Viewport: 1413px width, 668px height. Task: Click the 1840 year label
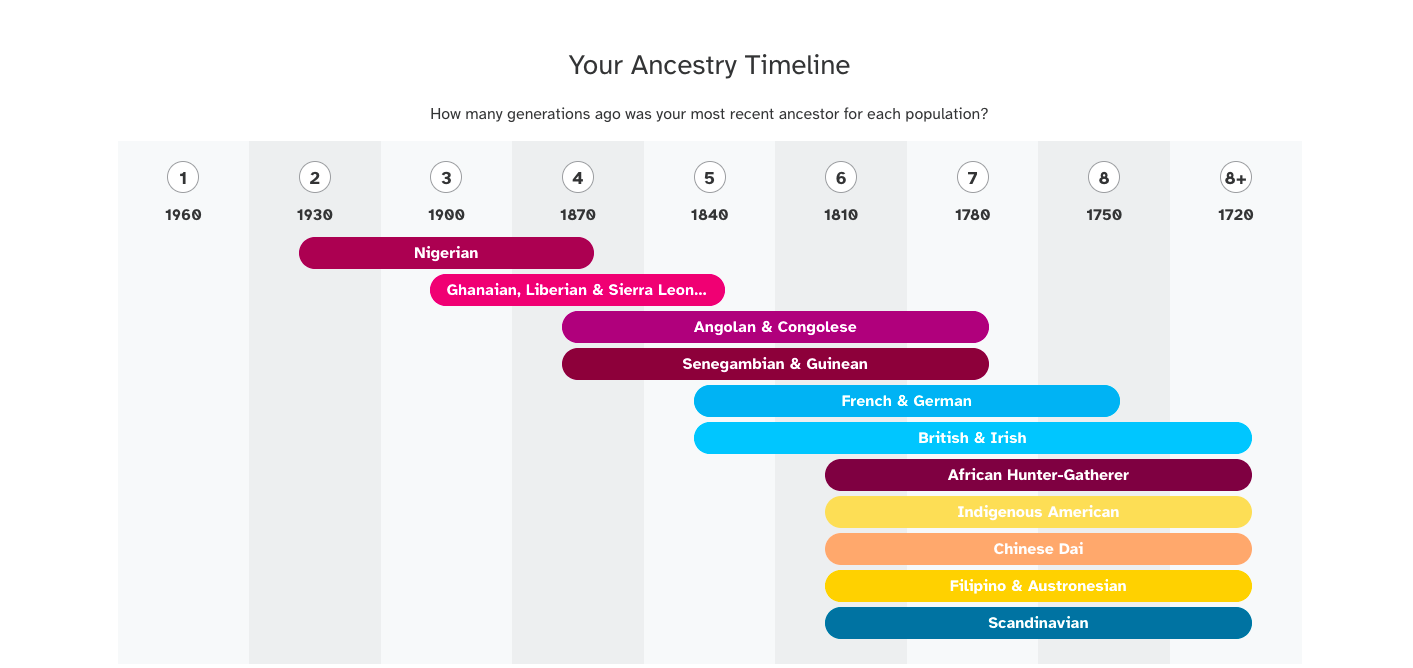pos(709,215)
